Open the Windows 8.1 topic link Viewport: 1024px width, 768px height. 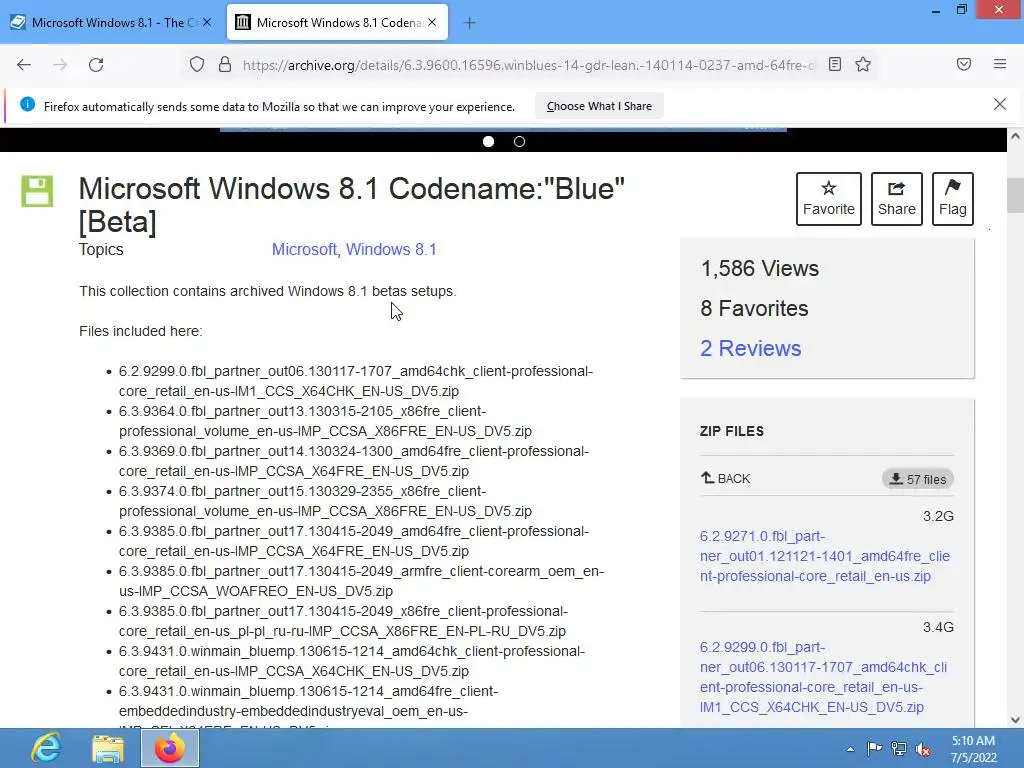pos(391,249)
